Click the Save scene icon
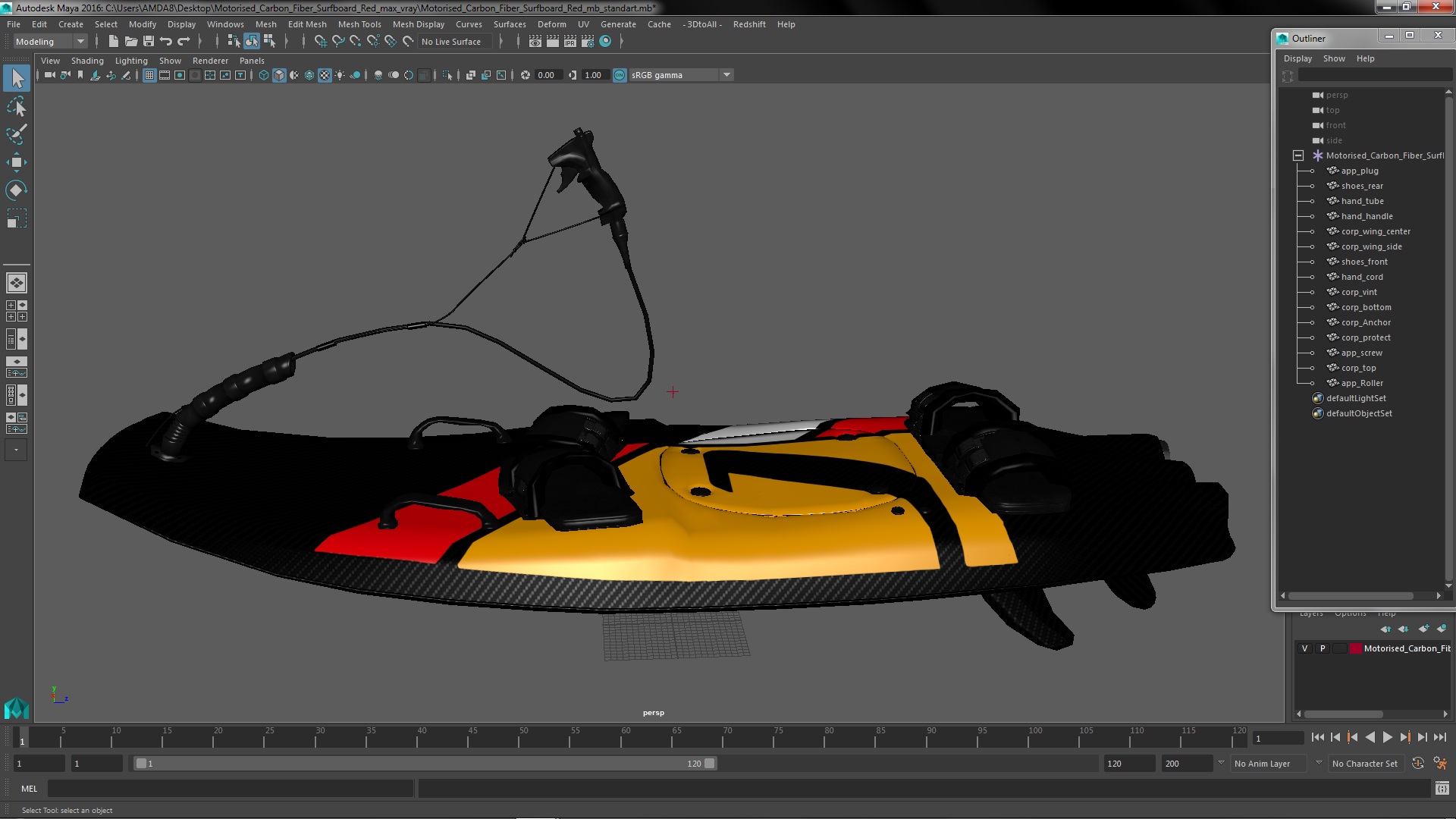1456x819 pixels. [x=149, y=42]
